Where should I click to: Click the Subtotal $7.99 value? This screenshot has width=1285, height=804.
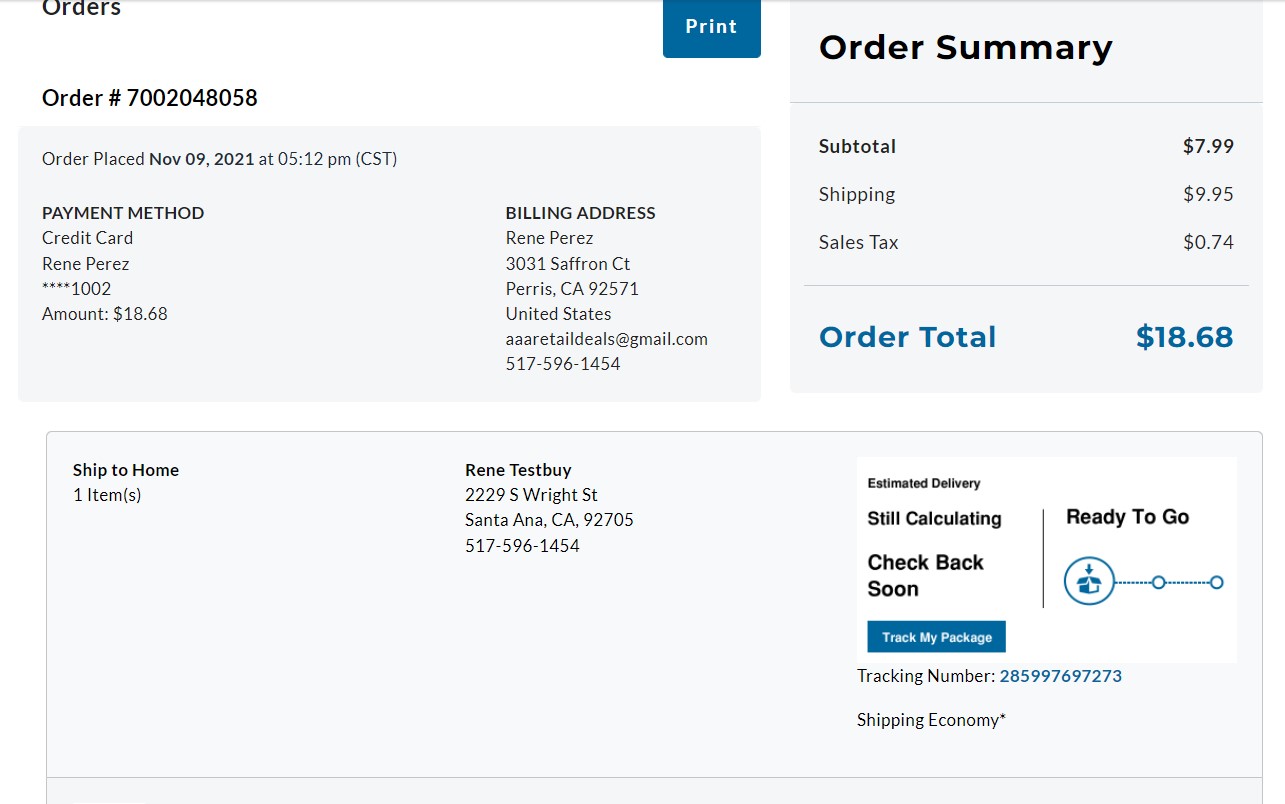(1208, 146)
